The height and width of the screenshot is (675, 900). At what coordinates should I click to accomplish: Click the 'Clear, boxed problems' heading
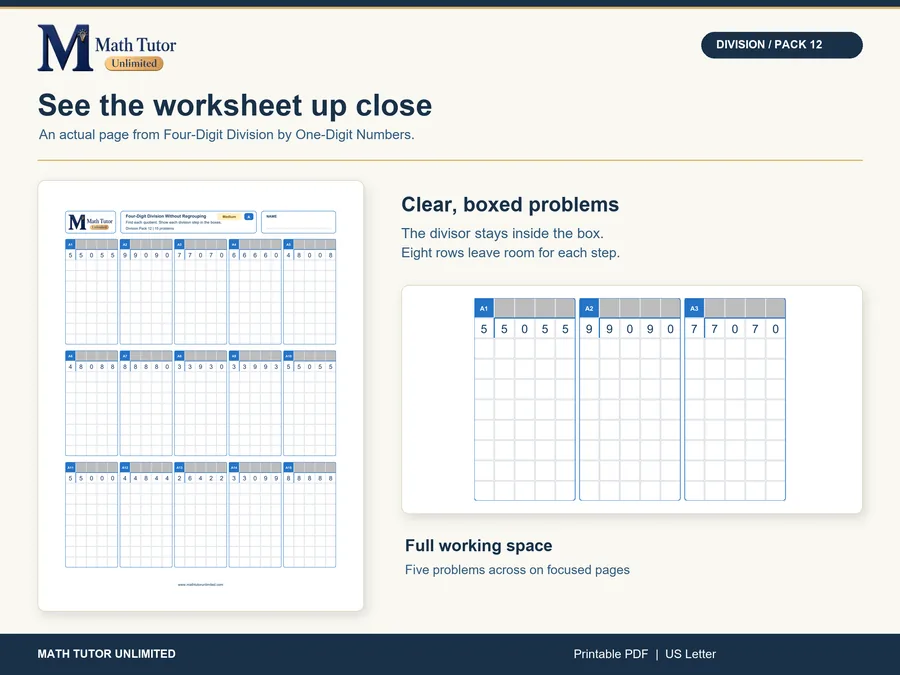click(510, 204)
